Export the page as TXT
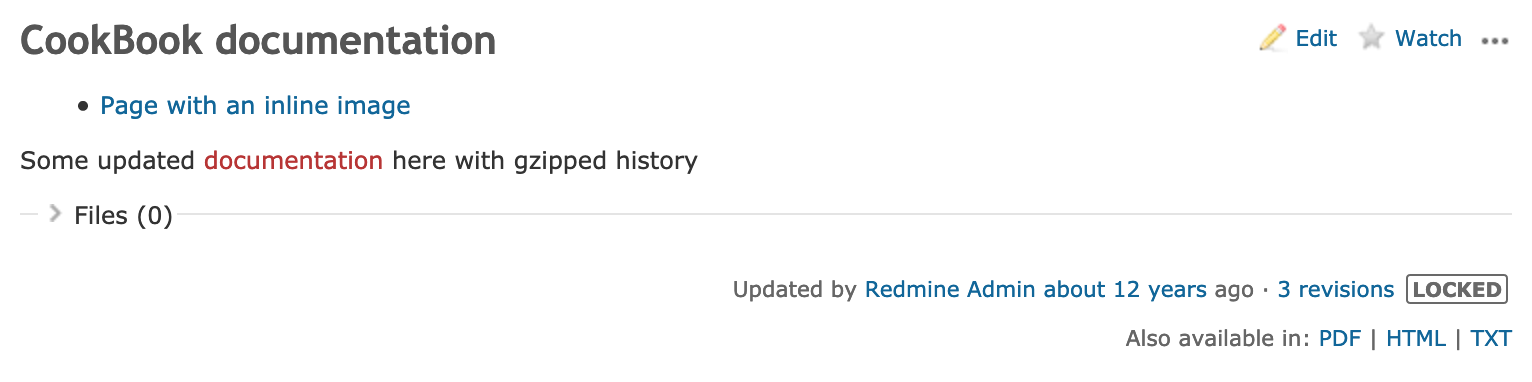This screenshot has height=382, width=1532. coord(1491,338)
